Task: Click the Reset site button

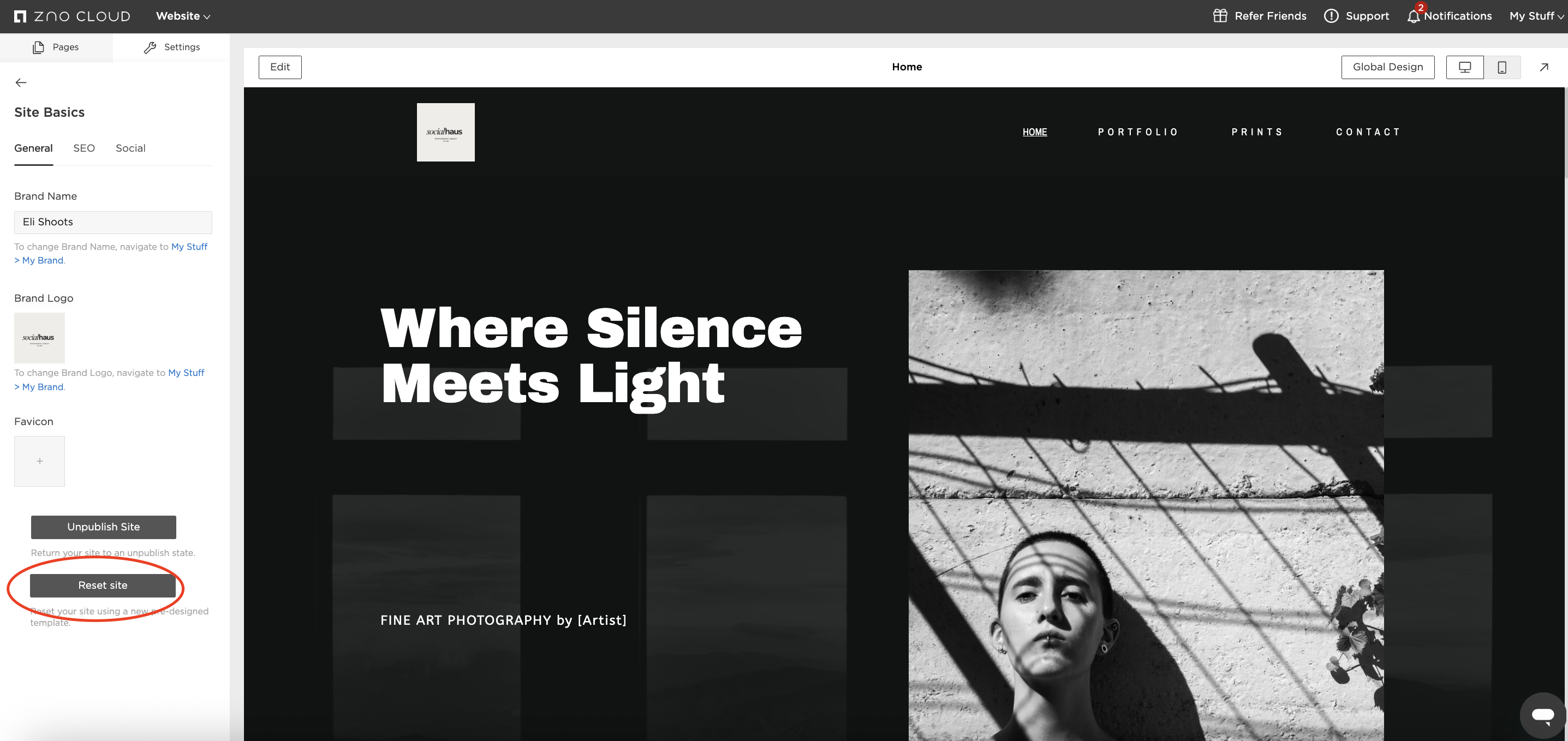Action: tap(103, 585)
